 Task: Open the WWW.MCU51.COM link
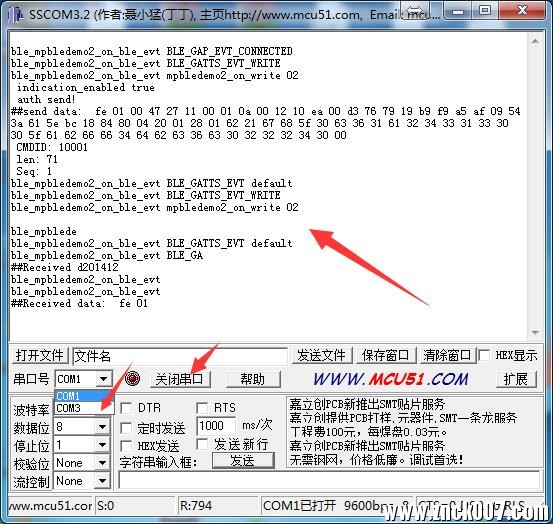tap(391, 379)
